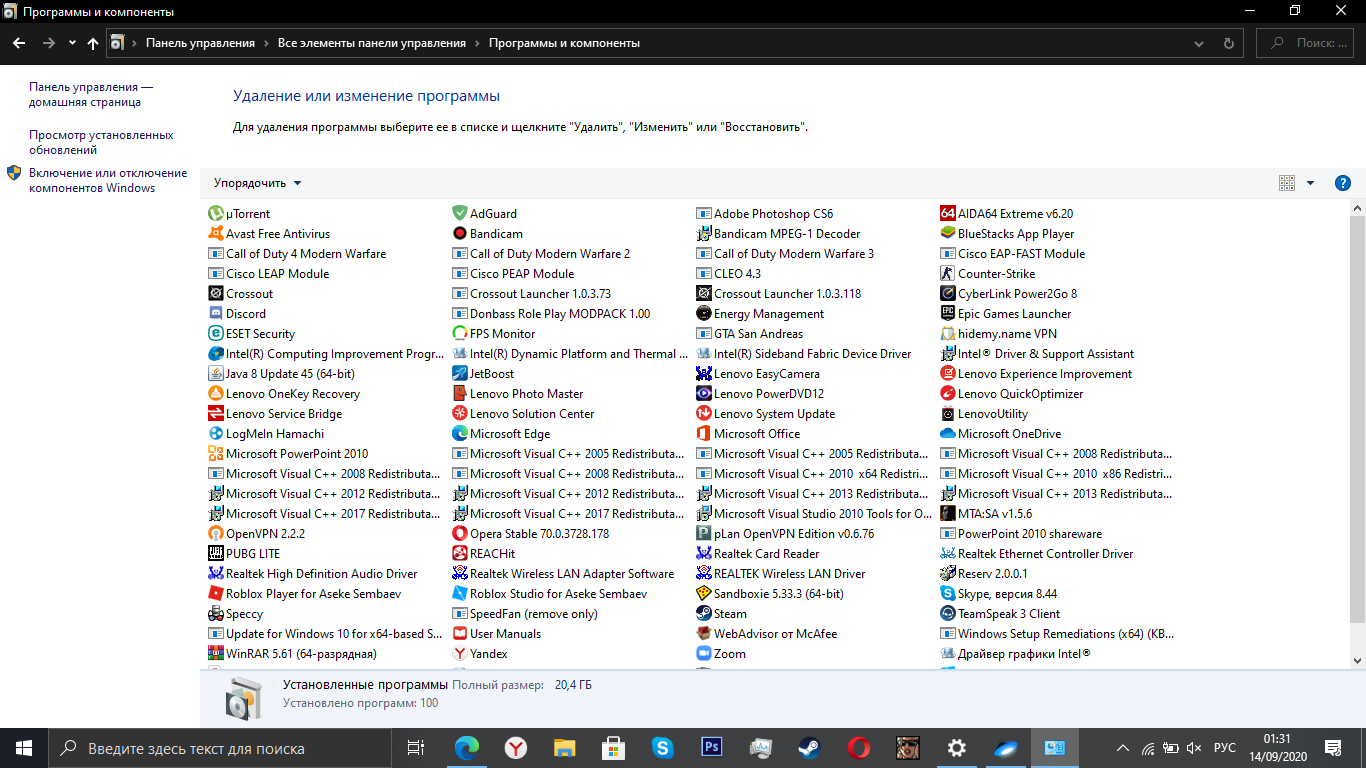This screenshot has width=1366, height=768.
Task: Select the Yandex Y icon in list
Action: (460, 653)
